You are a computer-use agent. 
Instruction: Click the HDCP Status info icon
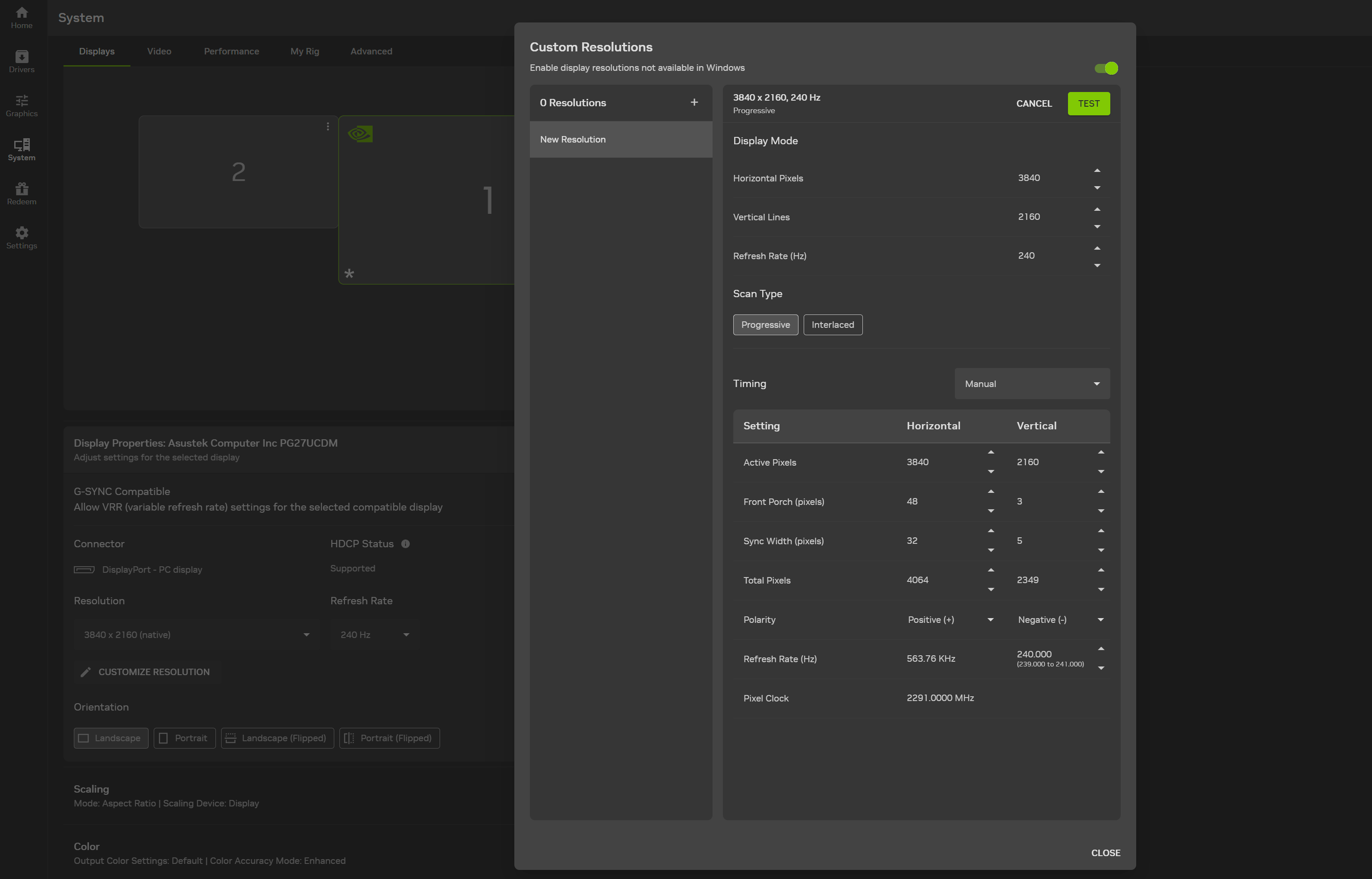coord(405,544)
